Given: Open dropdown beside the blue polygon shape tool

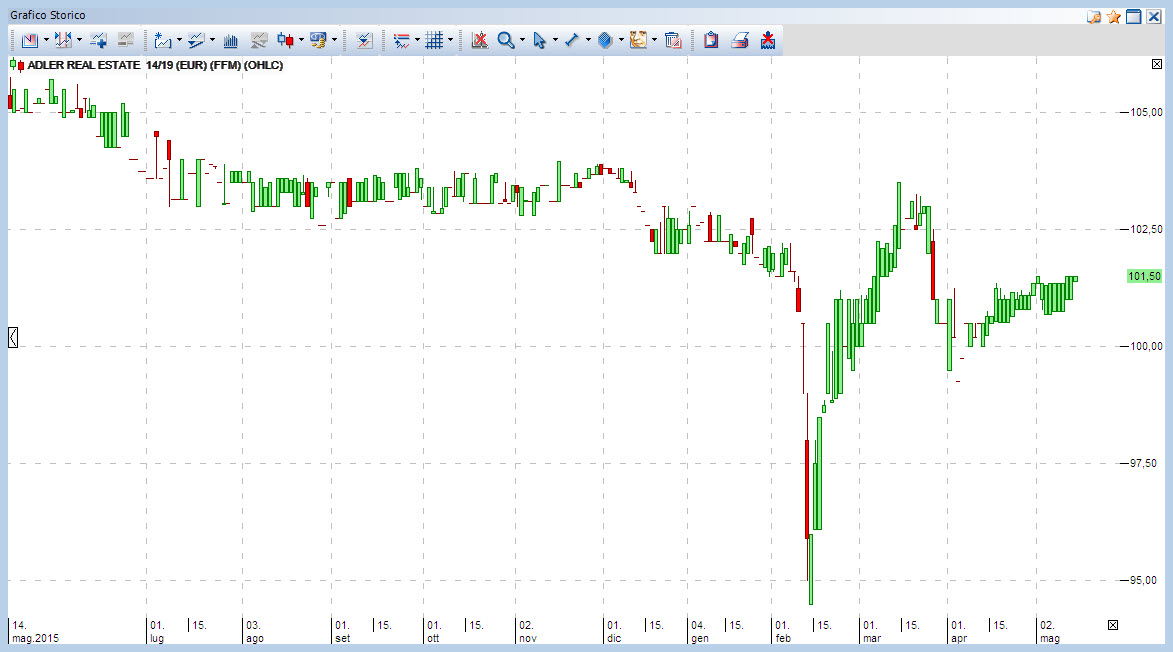Looking at the screenshot, I should [x=622, y=40].
